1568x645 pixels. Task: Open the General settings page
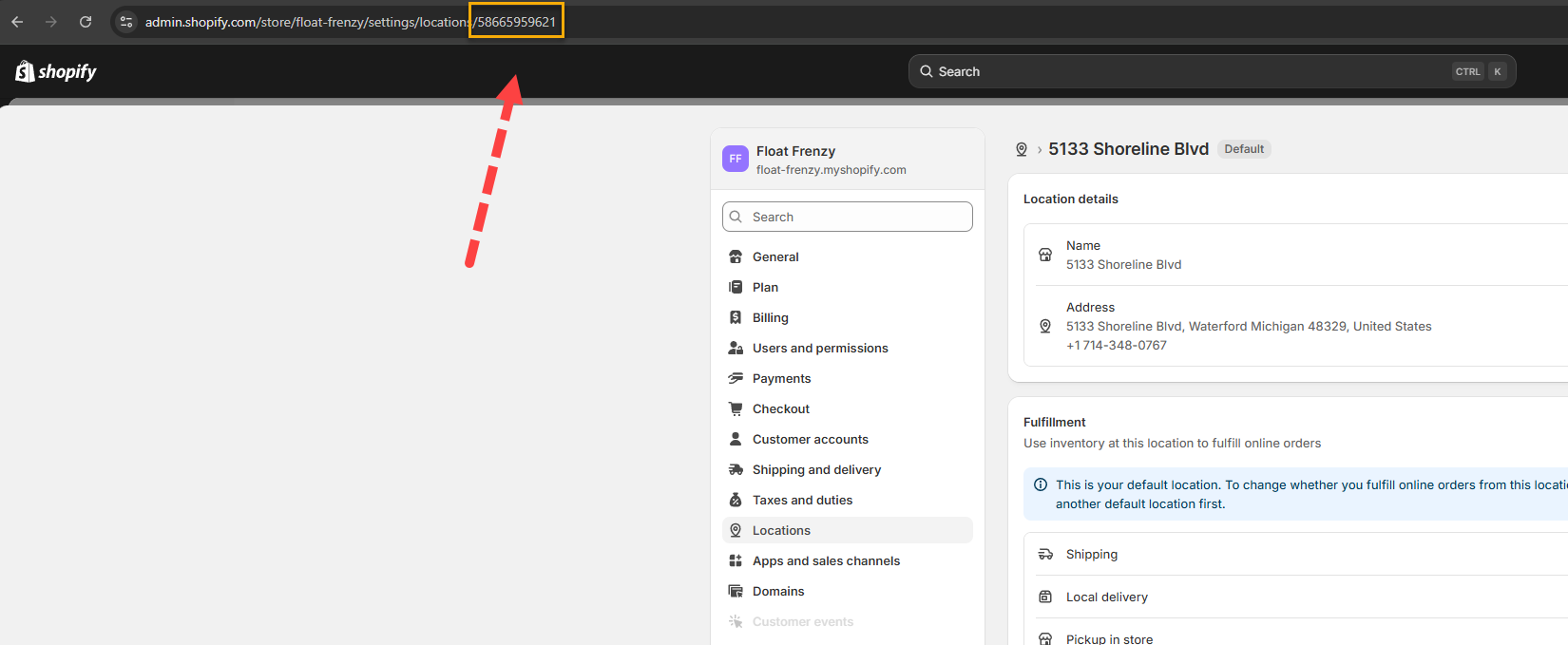coord(775,256)
